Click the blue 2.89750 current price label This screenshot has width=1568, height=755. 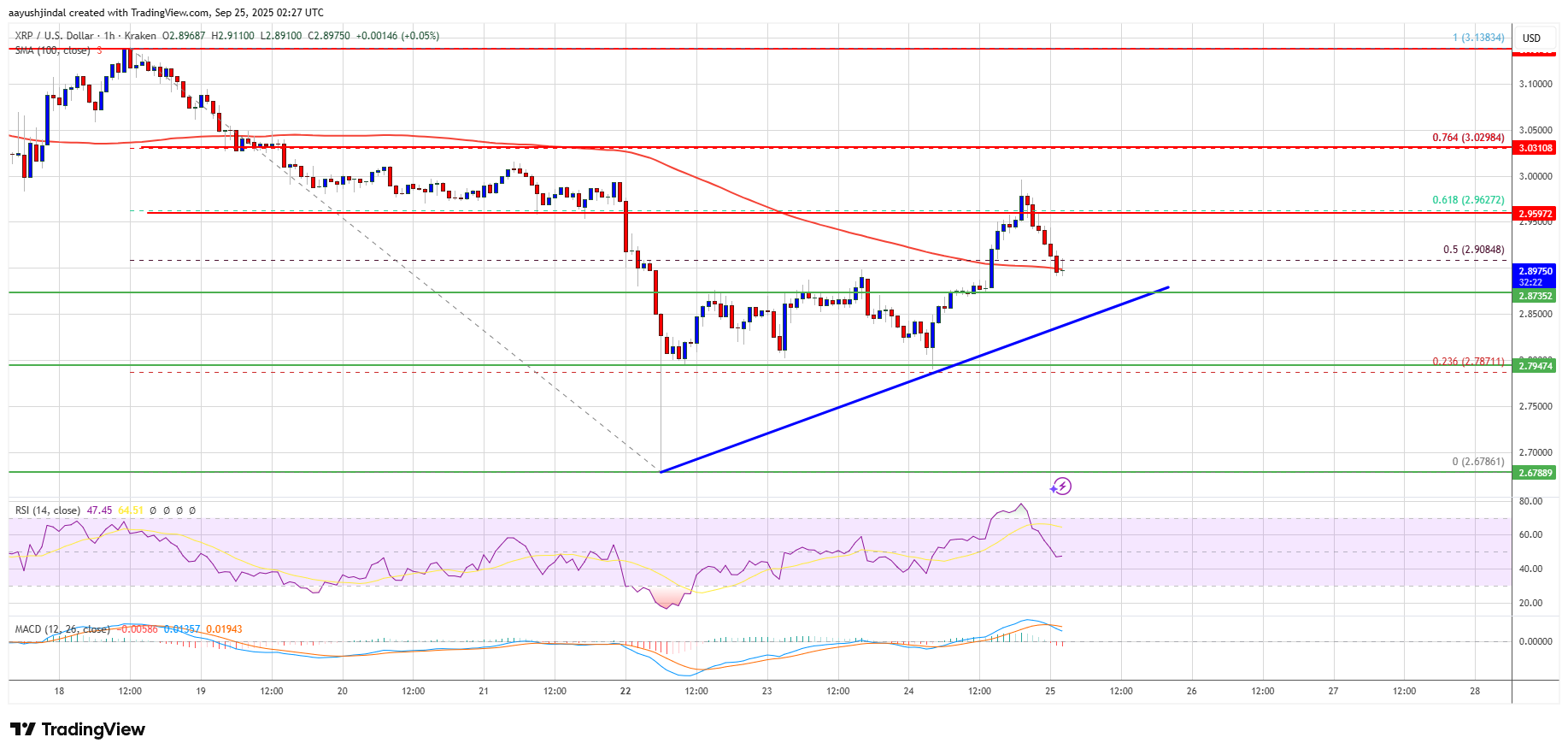[1535, 271]
